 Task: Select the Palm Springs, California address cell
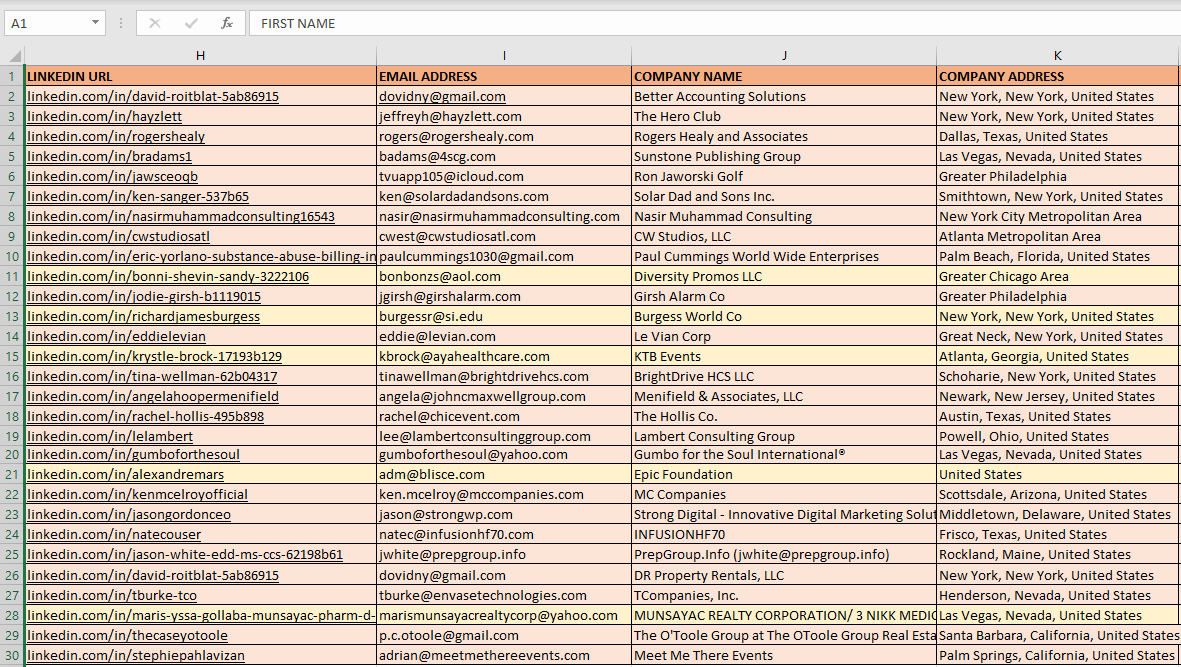point(1057,656)
